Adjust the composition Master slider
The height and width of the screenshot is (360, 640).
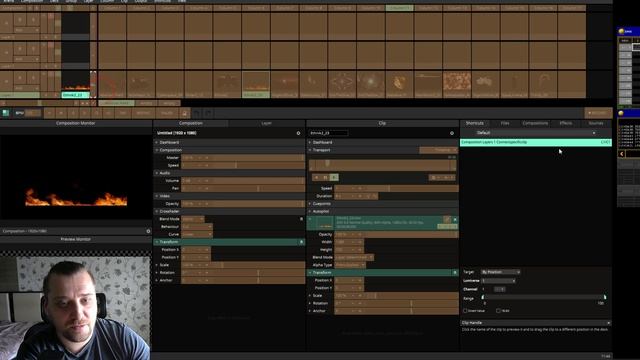pyautogui.click(x=243, y=158)
